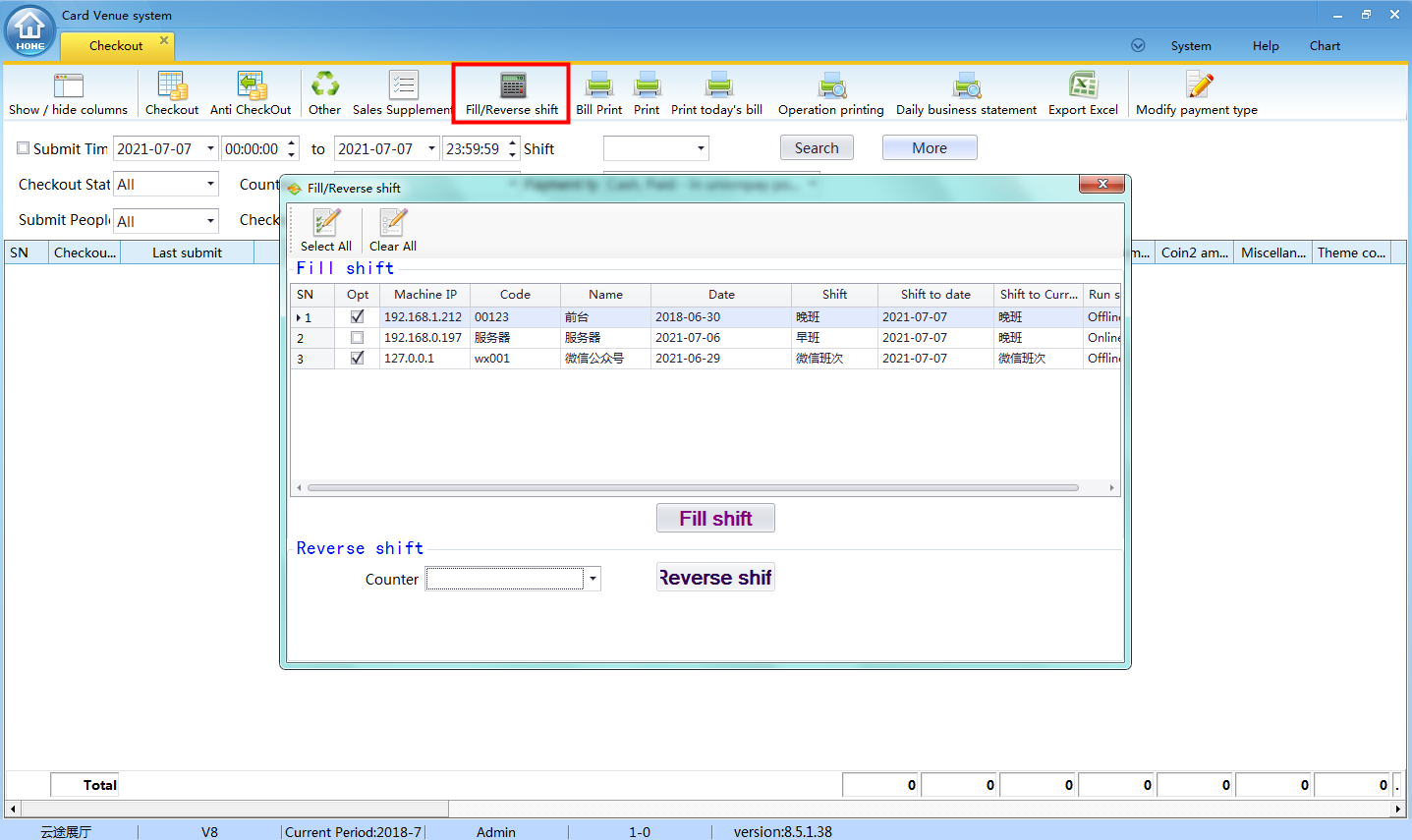
Task: Click the round dropdown icon beside System
Action: click(1138, 45)
